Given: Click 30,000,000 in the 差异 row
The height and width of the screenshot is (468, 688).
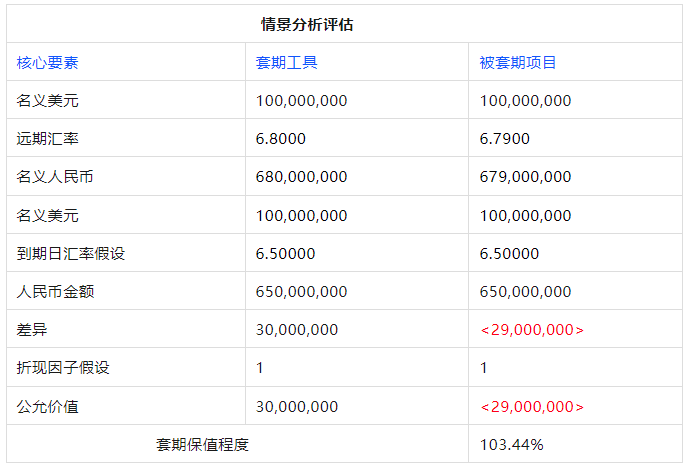Looking at the screenshot, I should [297, 330].
